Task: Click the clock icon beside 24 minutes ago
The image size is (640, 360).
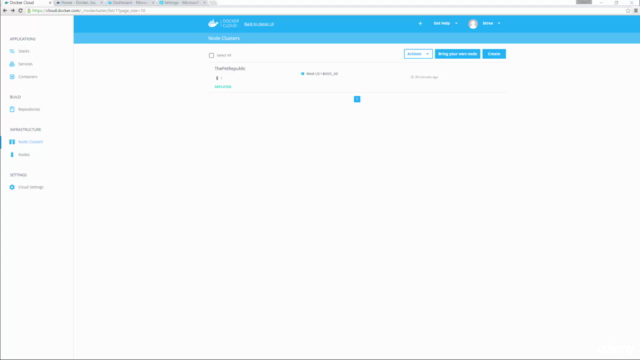Action: (x=412, y=77)
